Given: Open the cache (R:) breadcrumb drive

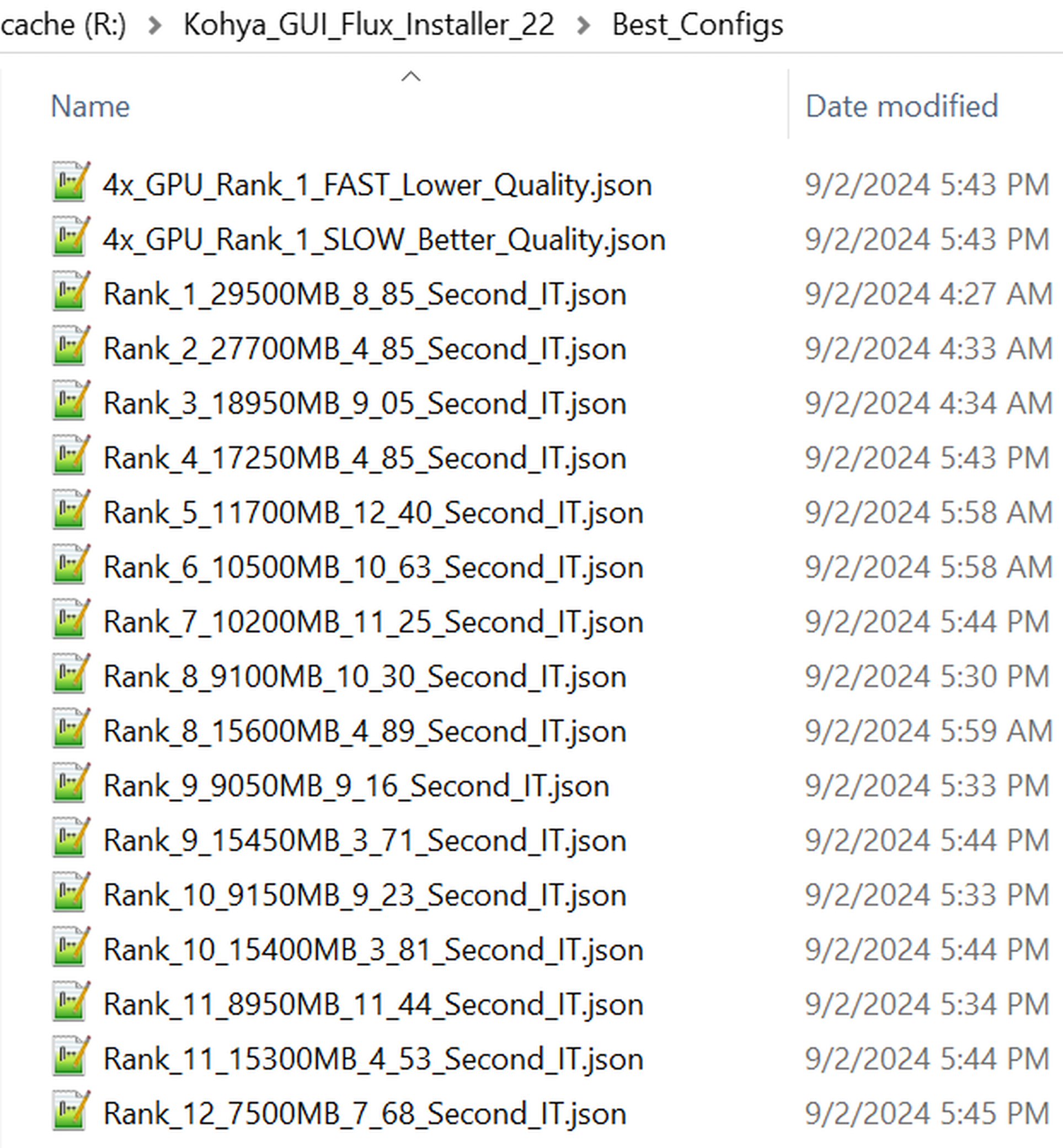Looking at the screenshot, I should (x=63, y=24).
